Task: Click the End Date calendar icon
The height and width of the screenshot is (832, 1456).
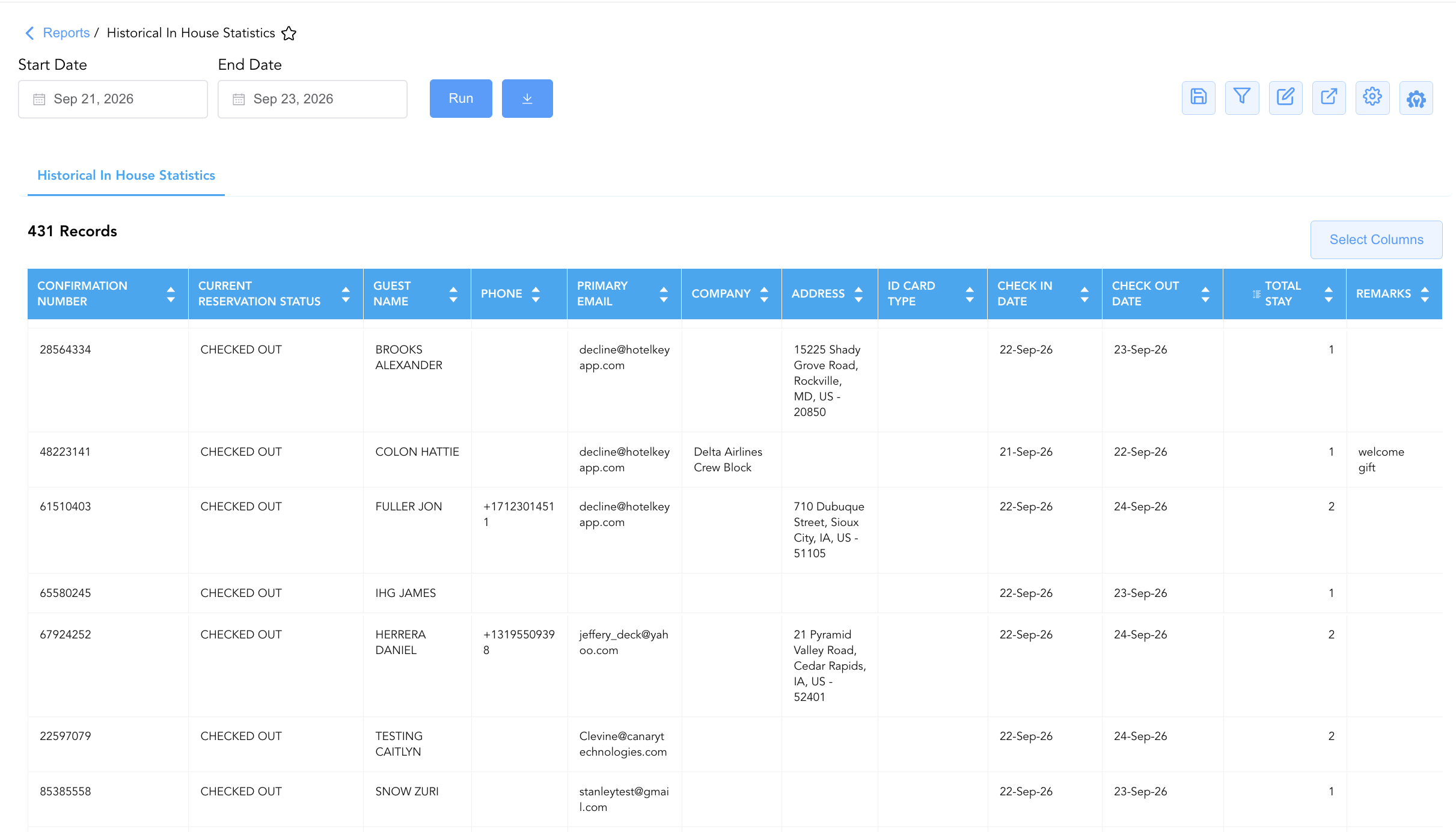Action: 239,99
